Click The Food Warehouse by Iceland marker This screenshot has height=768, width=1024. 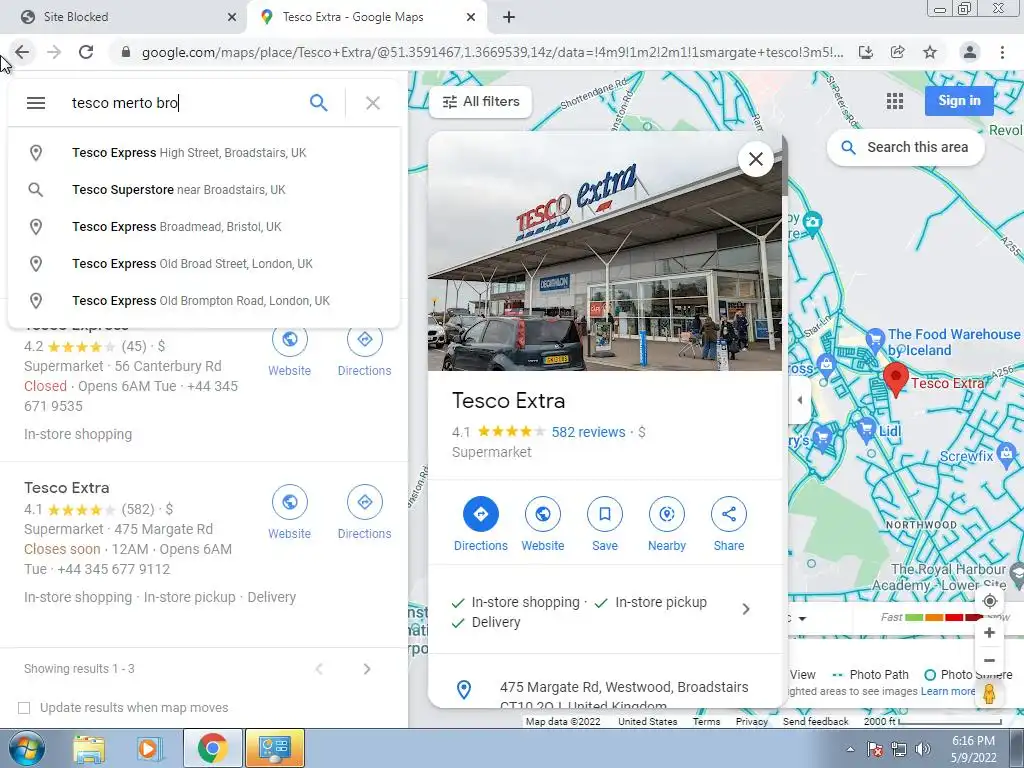click(x=874, y=340)
